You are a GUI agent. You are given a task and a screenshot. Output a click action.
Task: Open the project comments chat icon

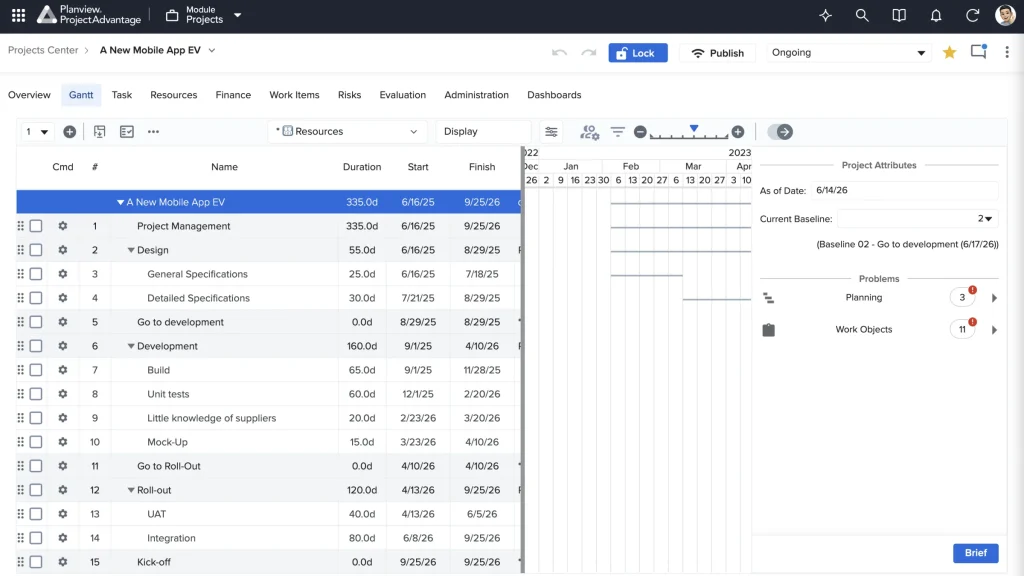(978, 52)
